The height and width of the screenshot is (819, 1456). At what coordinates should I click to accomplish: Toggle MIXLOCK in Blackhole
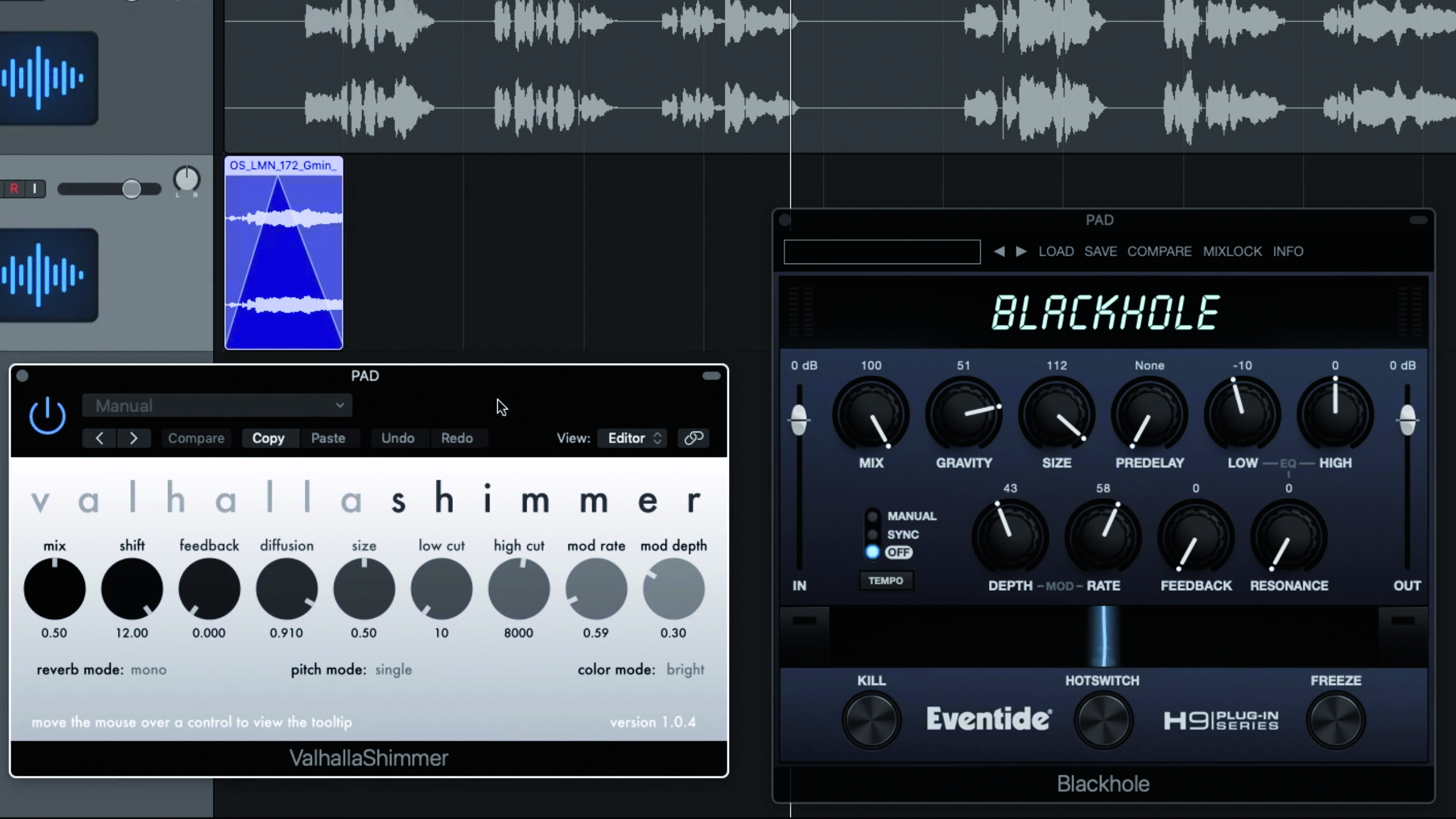1232,252
